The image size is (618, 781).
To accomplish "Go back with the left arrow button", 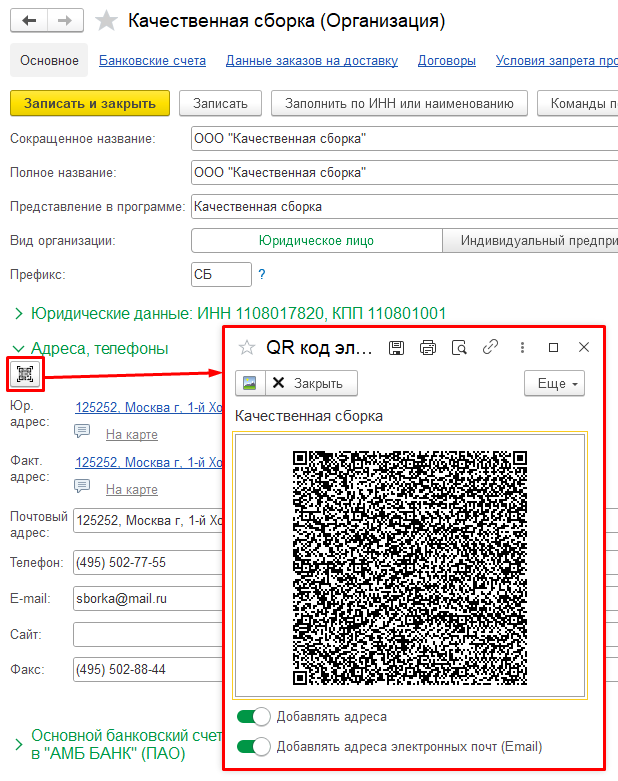I will [29, 21].
